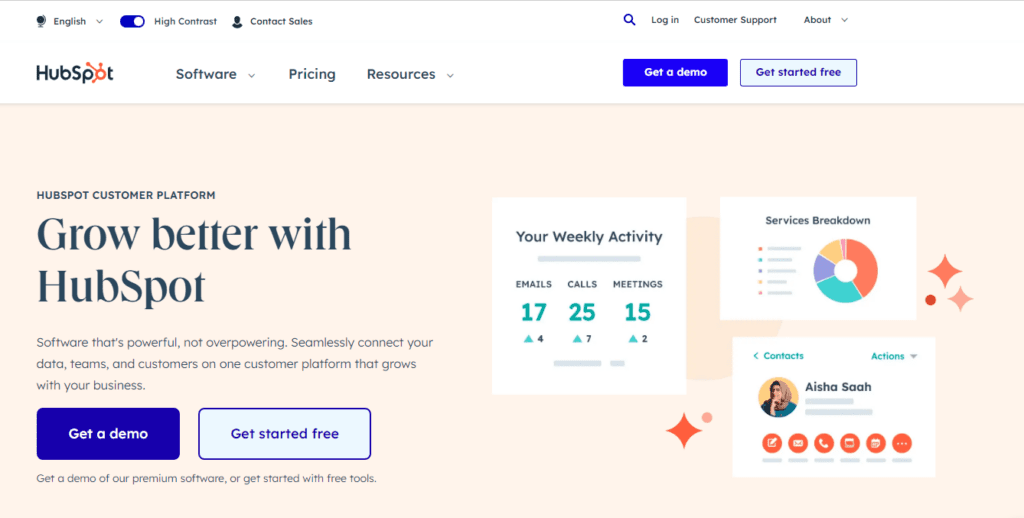This screenshot has height=518, width=1024.
Task: Click the three-dots more icon on contact card
Action: 902,443
